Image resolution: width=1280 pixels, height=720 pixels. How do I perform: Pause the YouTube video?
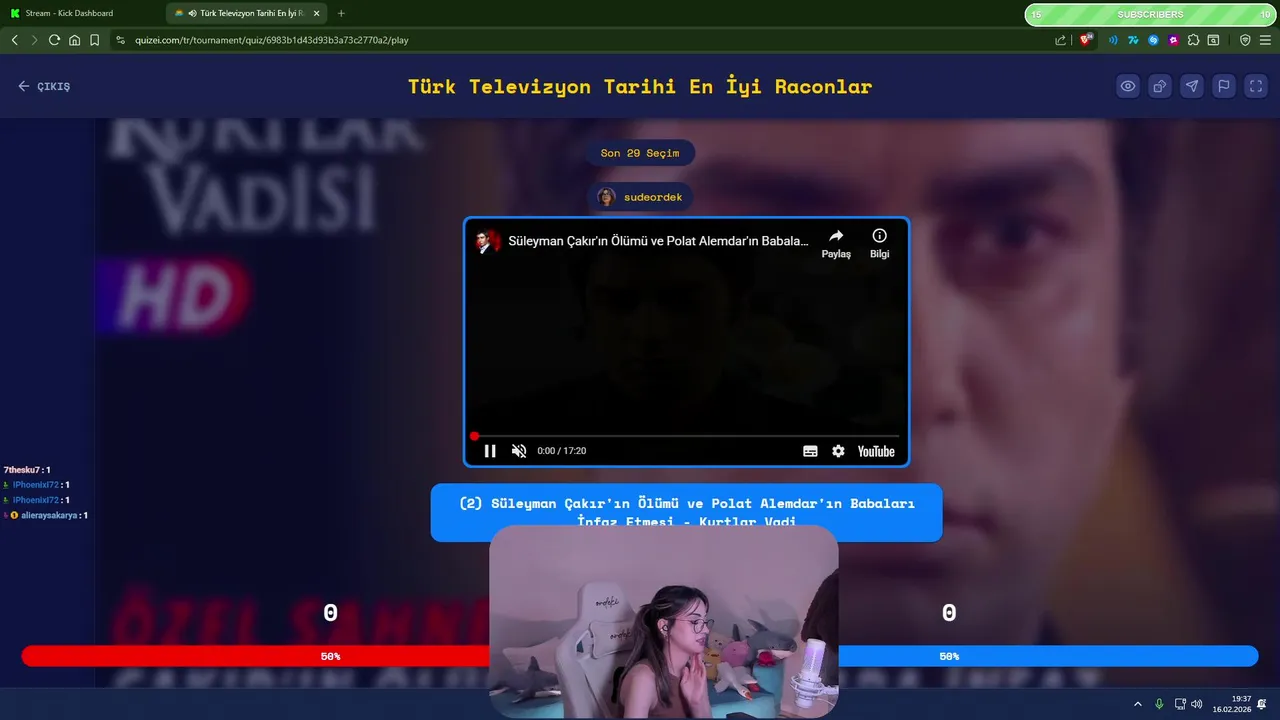(x=490, y=451)
